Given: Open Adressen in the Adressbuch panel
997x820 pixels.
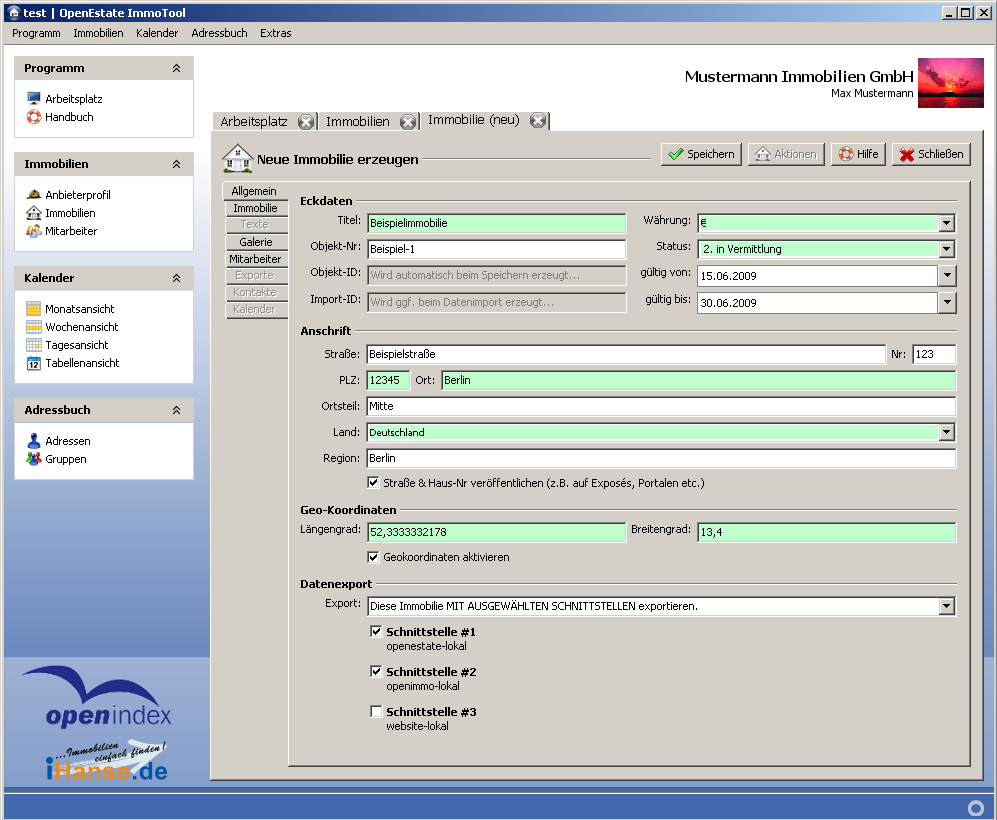Looking at the screenshot, I should point(67,441).
